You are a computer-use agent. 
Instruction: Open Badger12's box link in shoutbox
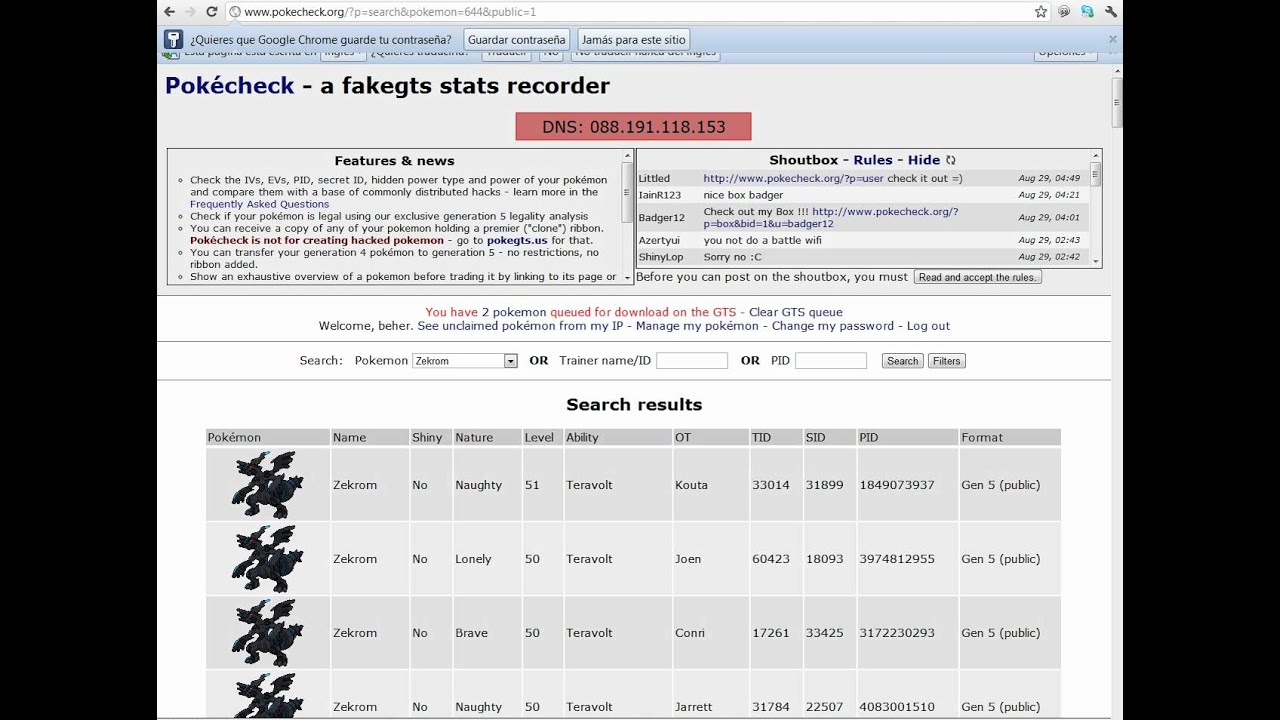tap(830, 217)
